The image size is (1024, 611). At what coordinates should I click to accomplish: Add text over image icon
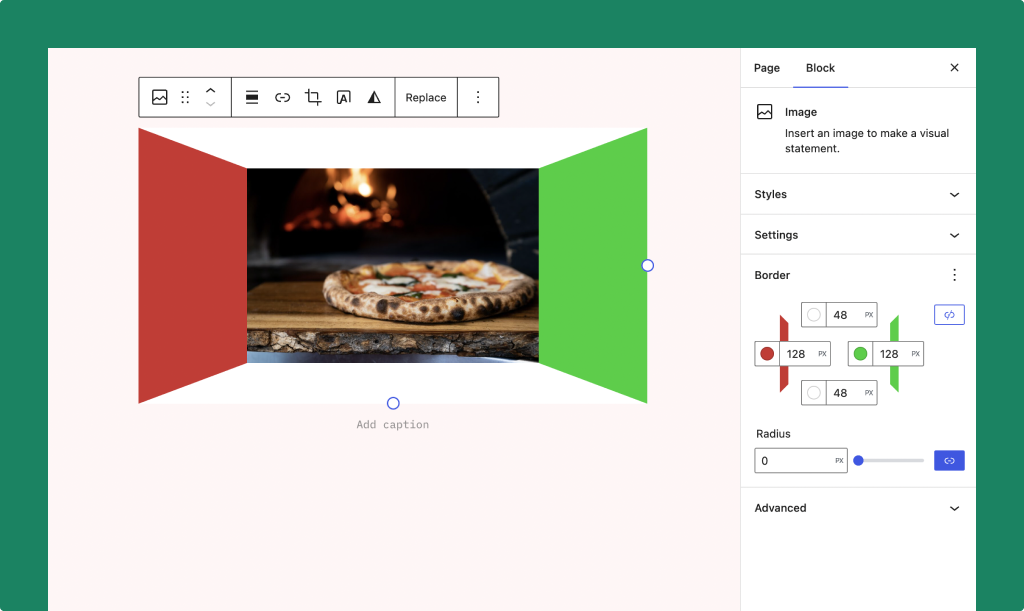343,97
